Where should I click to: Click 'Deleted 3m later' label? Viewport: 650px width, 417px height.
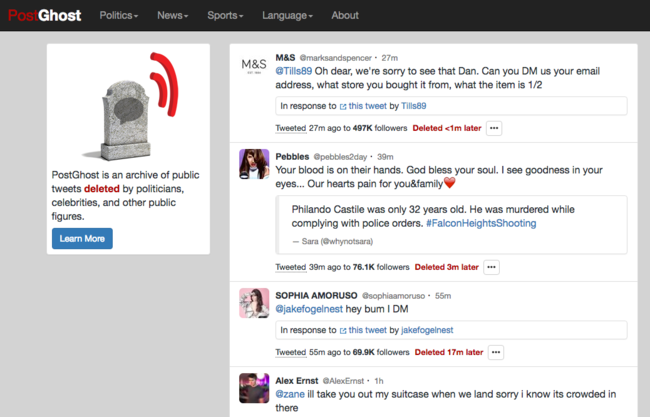click(446, 267)
